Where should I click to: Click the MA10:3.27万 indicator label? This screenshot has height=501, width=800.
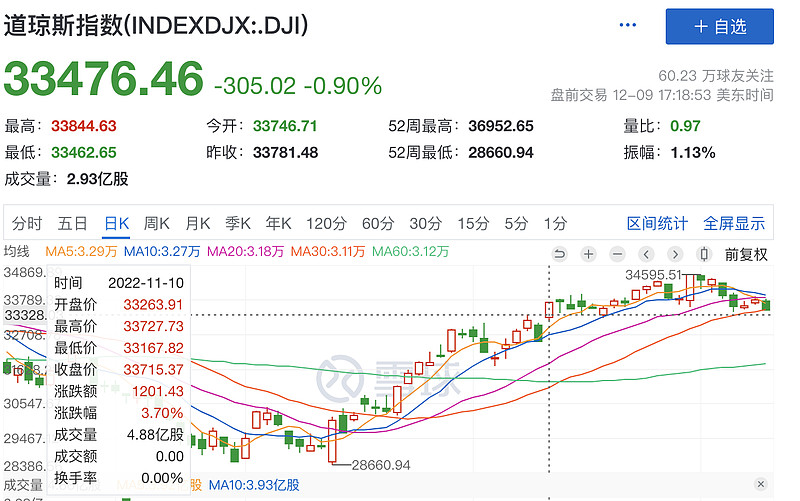coord(162,252)
